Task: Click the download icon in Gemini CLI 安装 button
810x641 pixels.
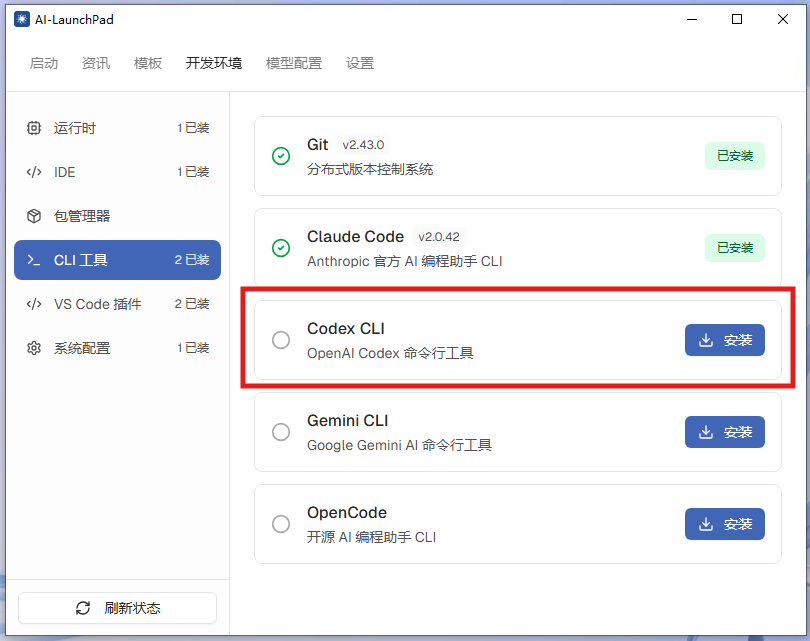Action: 706,432
